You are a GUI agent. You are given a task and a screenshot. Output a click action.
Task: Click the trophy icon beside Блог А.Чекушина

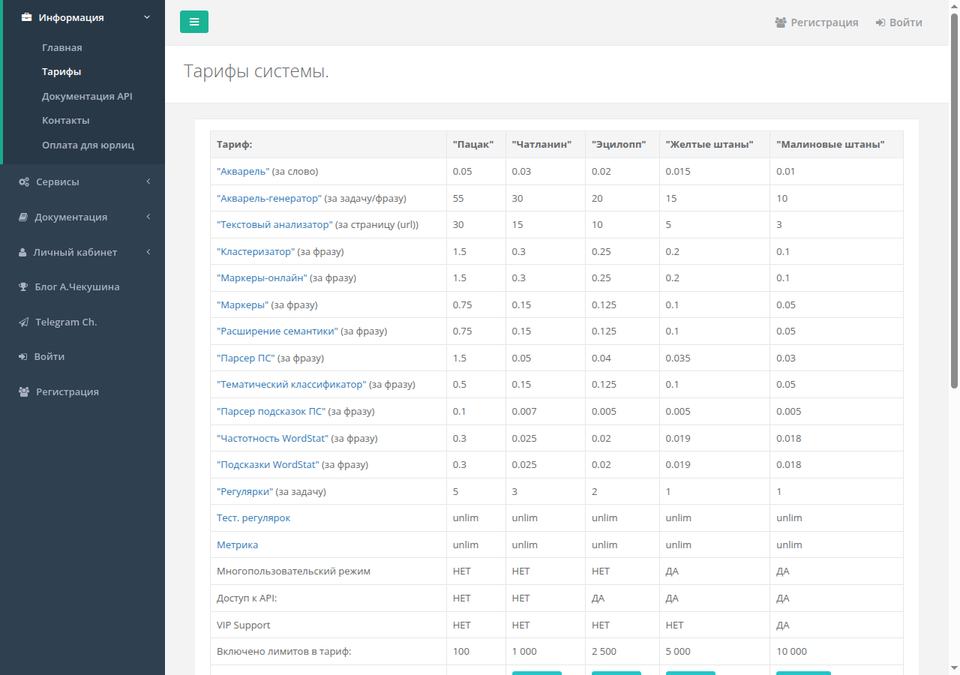(23, 287)
